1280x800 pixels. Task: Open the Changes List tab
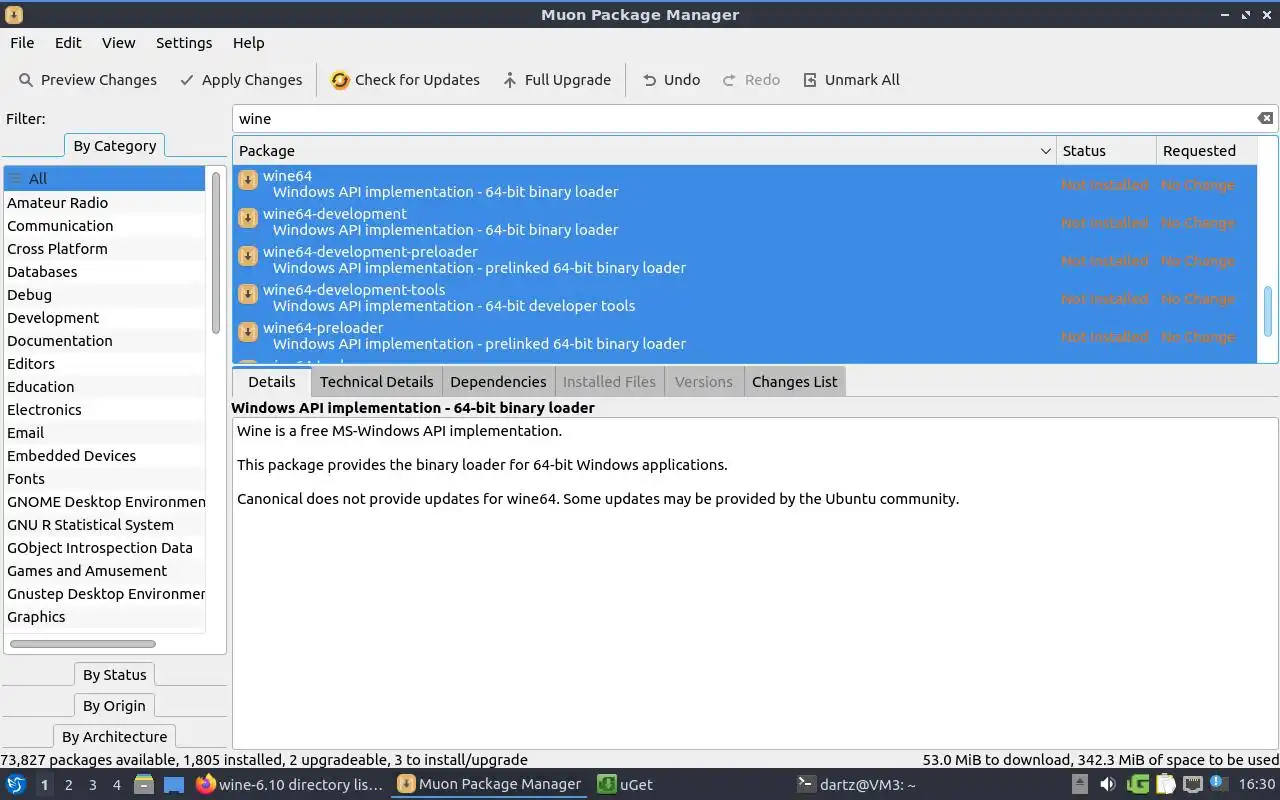pos(795,382)
